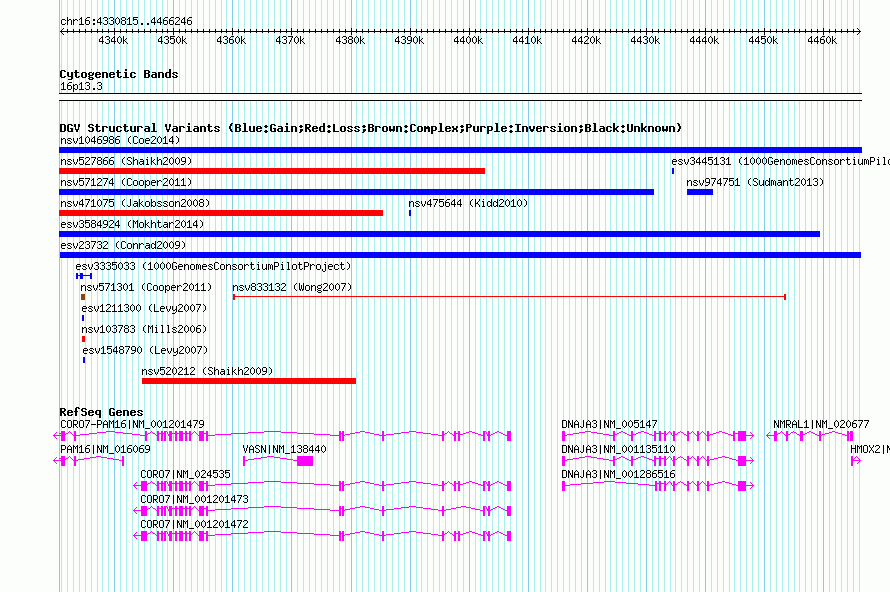The image size is (890, 592).
Task: Select the HMOX2 gene label
Action: (870, 449)
